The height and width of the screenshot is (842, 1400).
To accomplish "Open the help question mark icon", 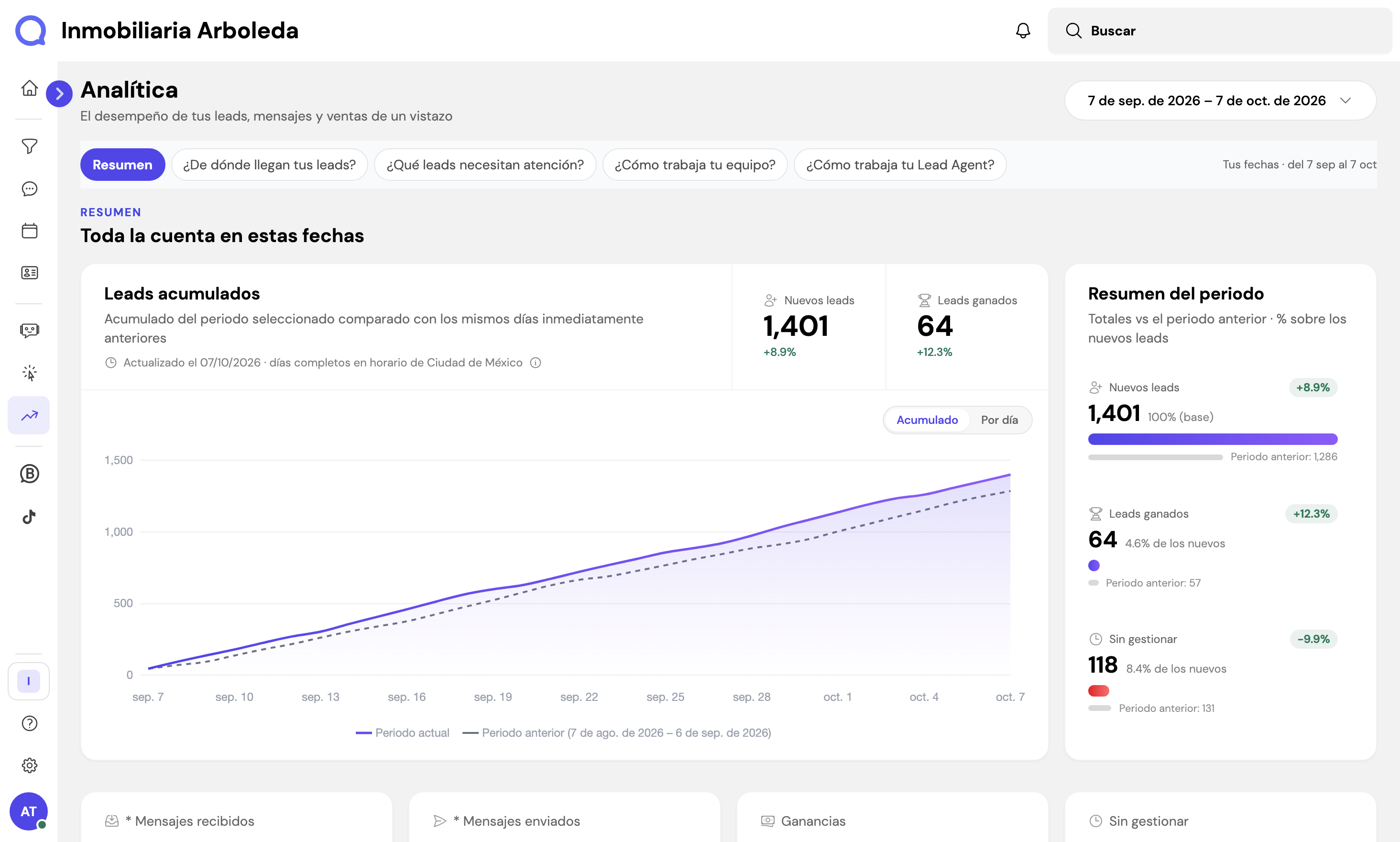I will (x=30, y=723).
